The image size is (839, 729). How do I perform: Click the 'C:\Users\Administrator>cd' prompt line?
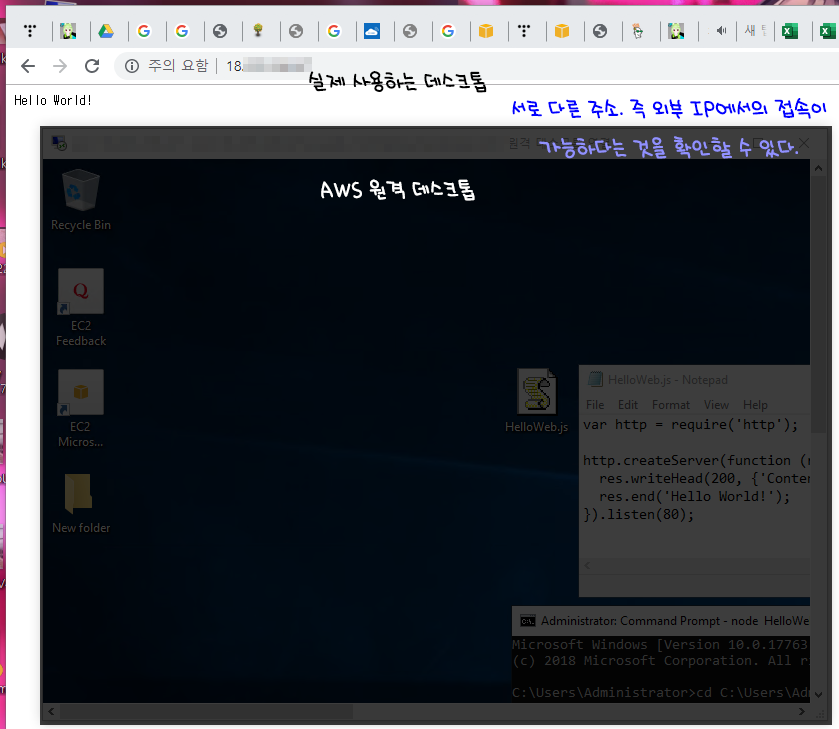coord(661,693)
